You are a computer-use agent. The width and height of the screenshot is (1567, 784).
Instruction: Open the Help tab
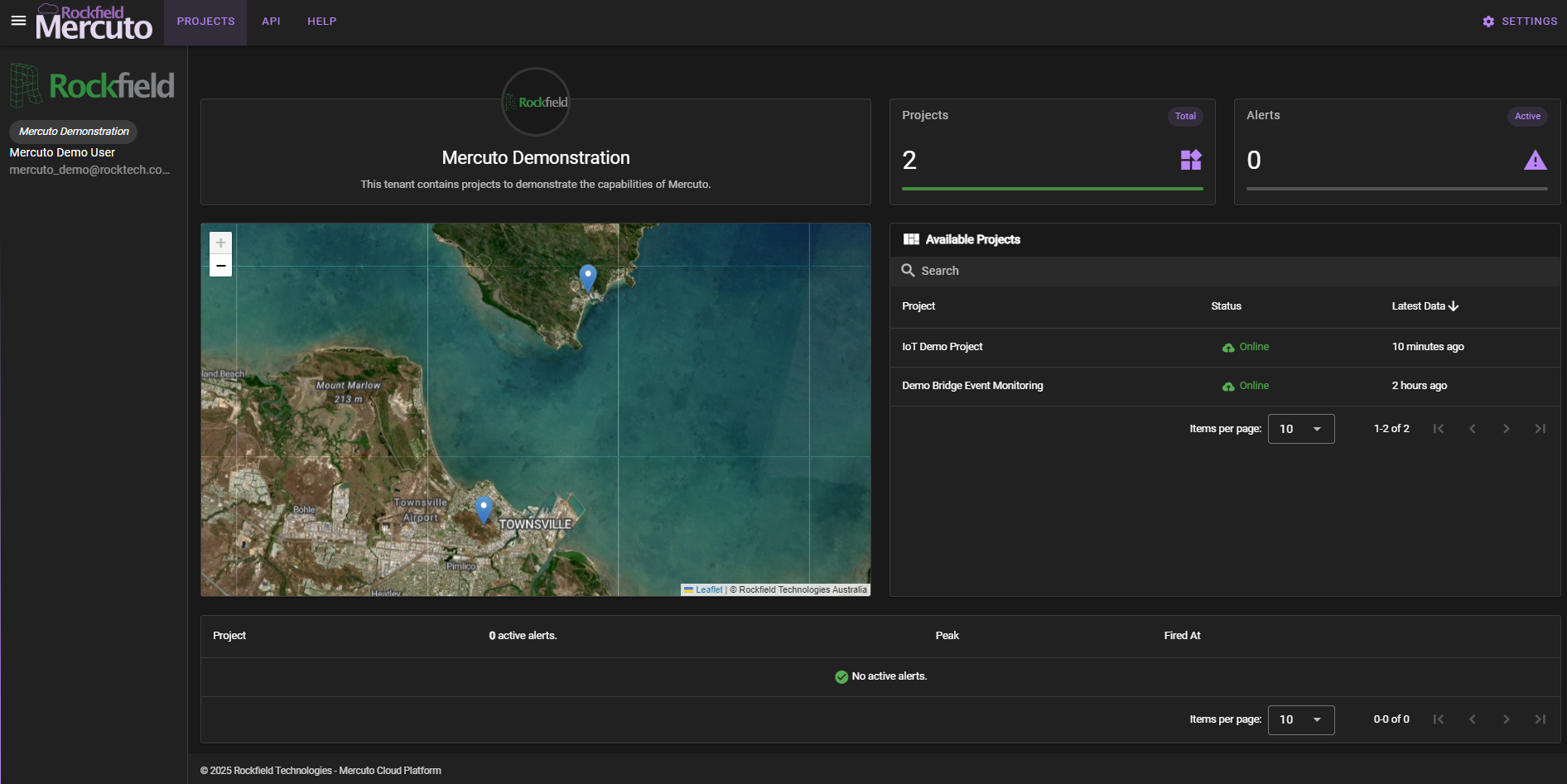[322, 22]
